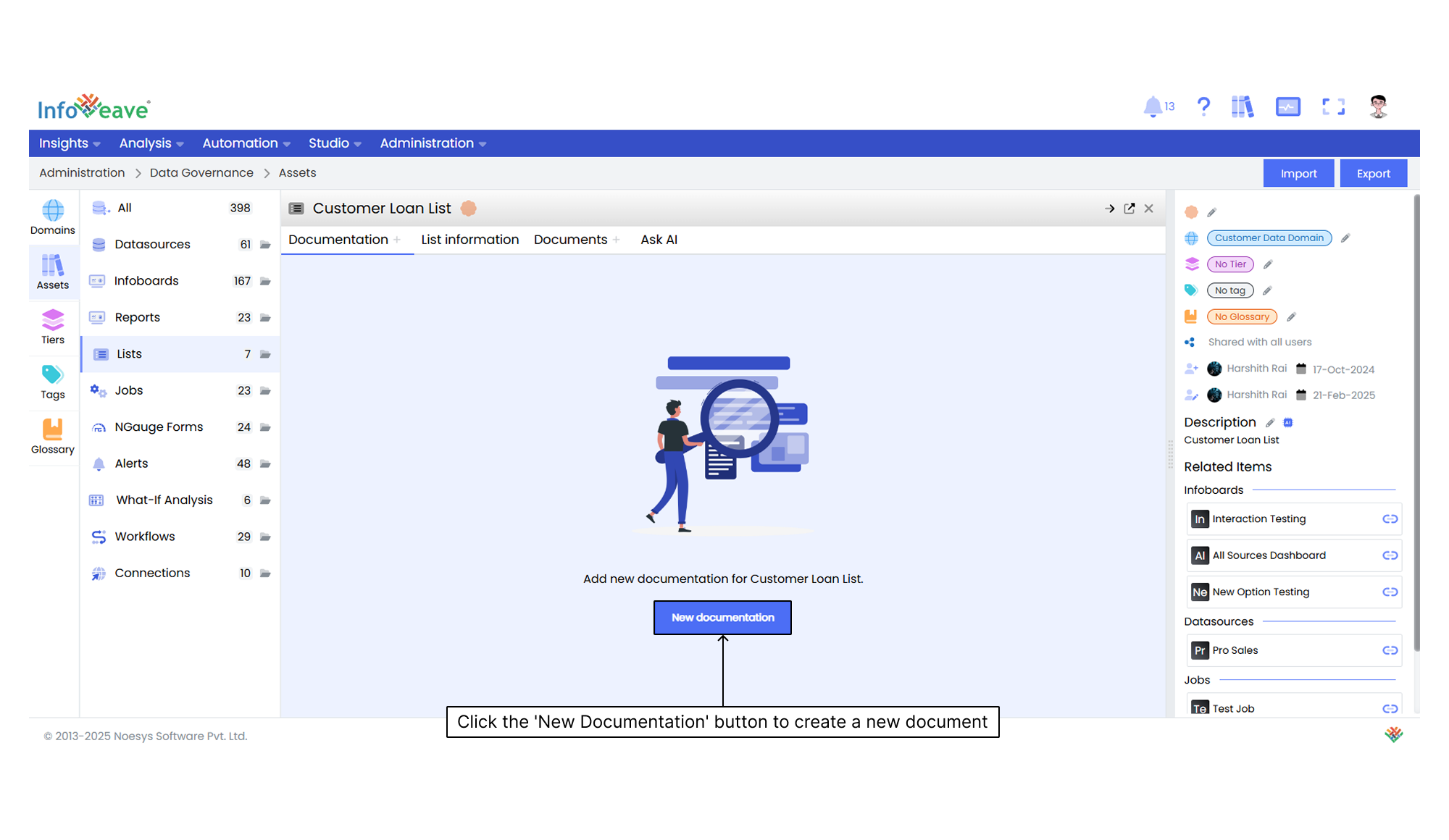Viewport: 1449px width, 840px height.
Task: Edit the certification badge pencil icon
Action: 1211,212
